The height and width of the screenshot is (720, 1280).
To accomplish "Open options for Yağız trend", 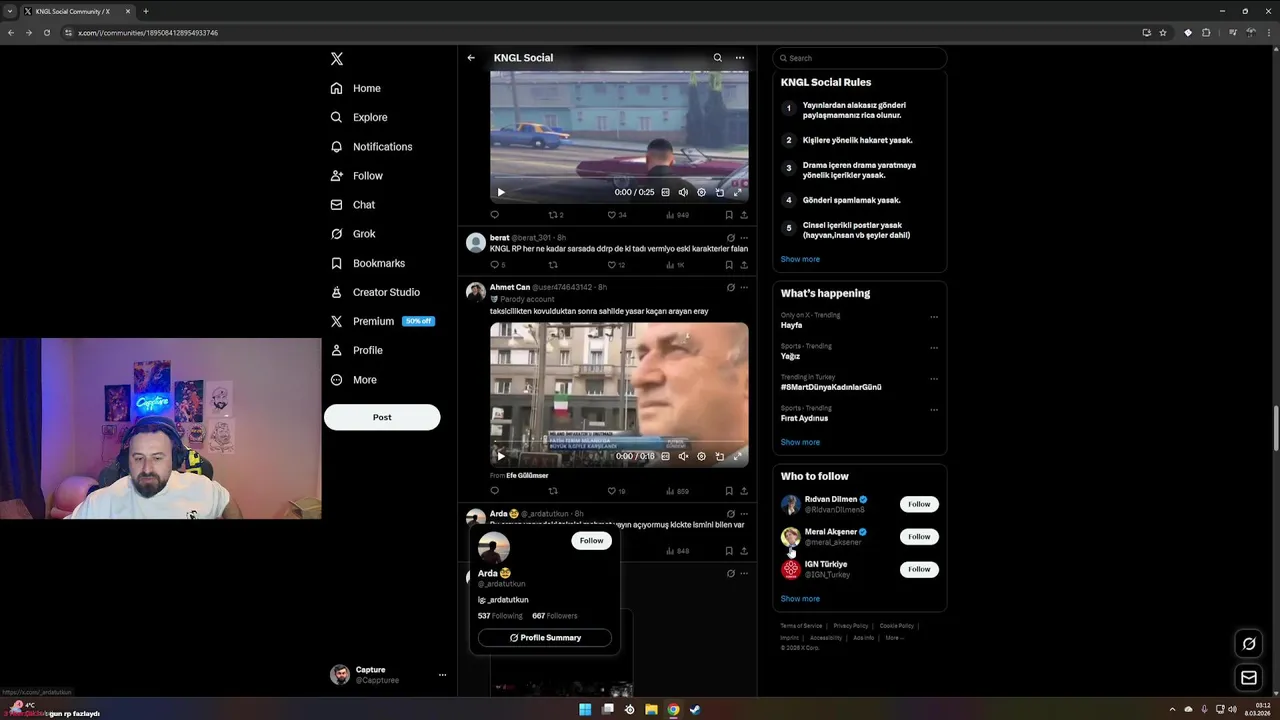I will (x=934, y=348).
